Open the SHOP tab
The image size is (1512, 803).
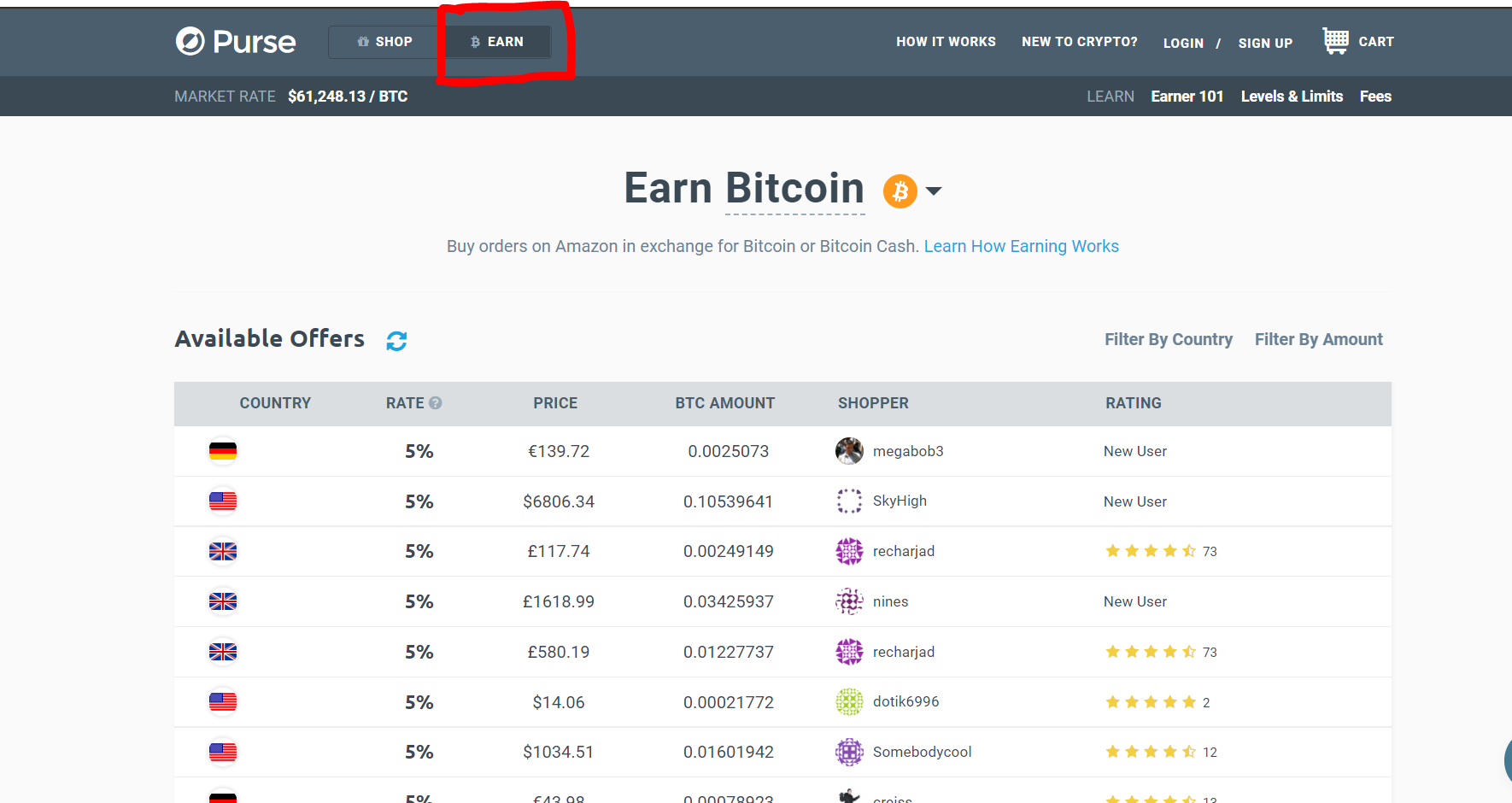tap(384, 42)
